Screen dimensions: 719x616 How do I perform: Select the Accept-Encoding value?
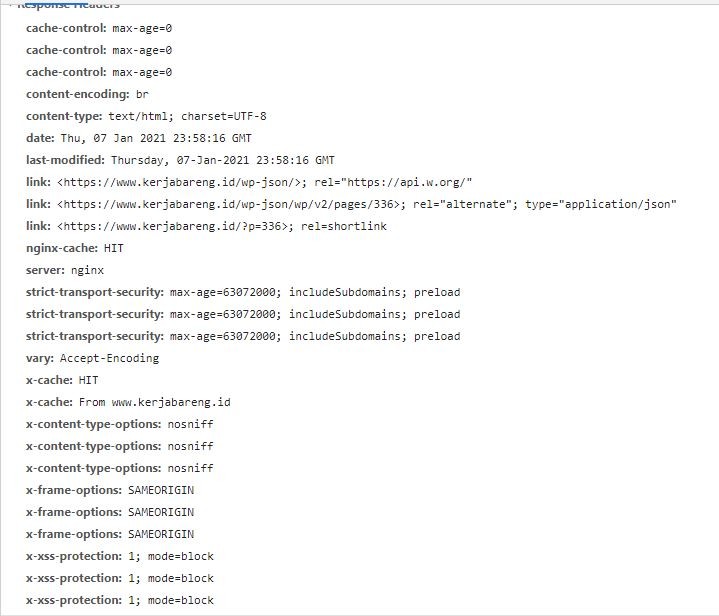[109, 358]
